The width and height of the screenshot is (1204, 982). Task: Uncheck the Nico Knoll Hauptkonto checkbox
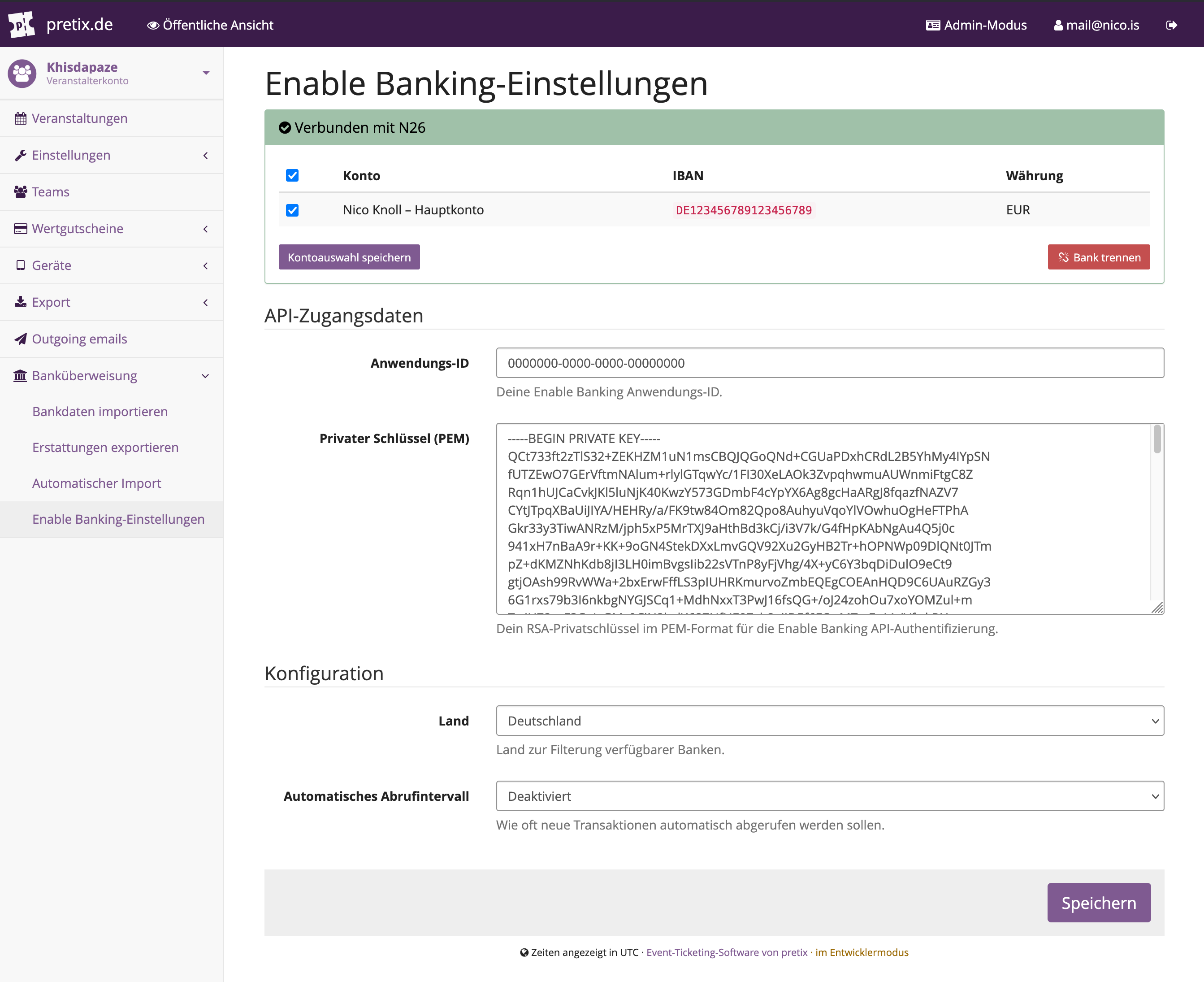coord(292,210)
